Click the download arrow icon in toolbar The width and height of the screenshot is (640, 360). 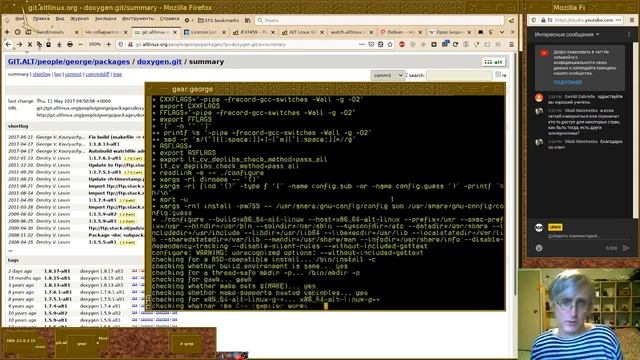tap(59, 44)
